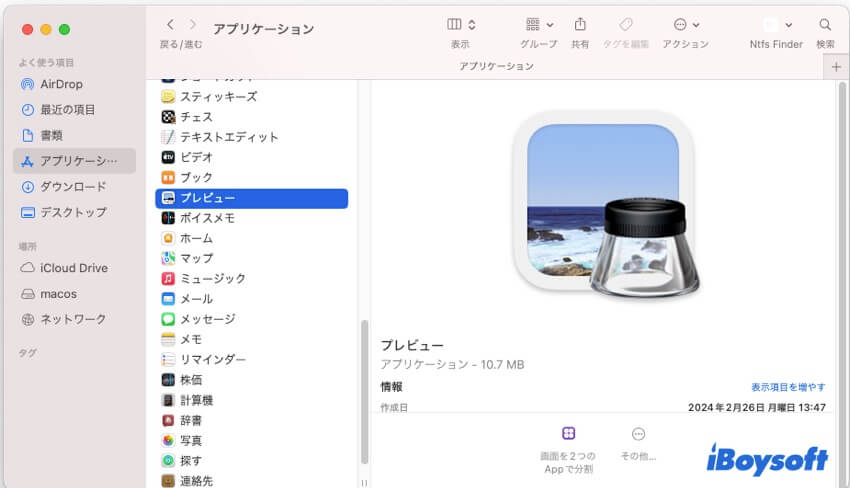Image resolution: width=850 pixels, height=488 pixels.
Task: Select the highlighted プレビュー row
Action: coord(252,198)
